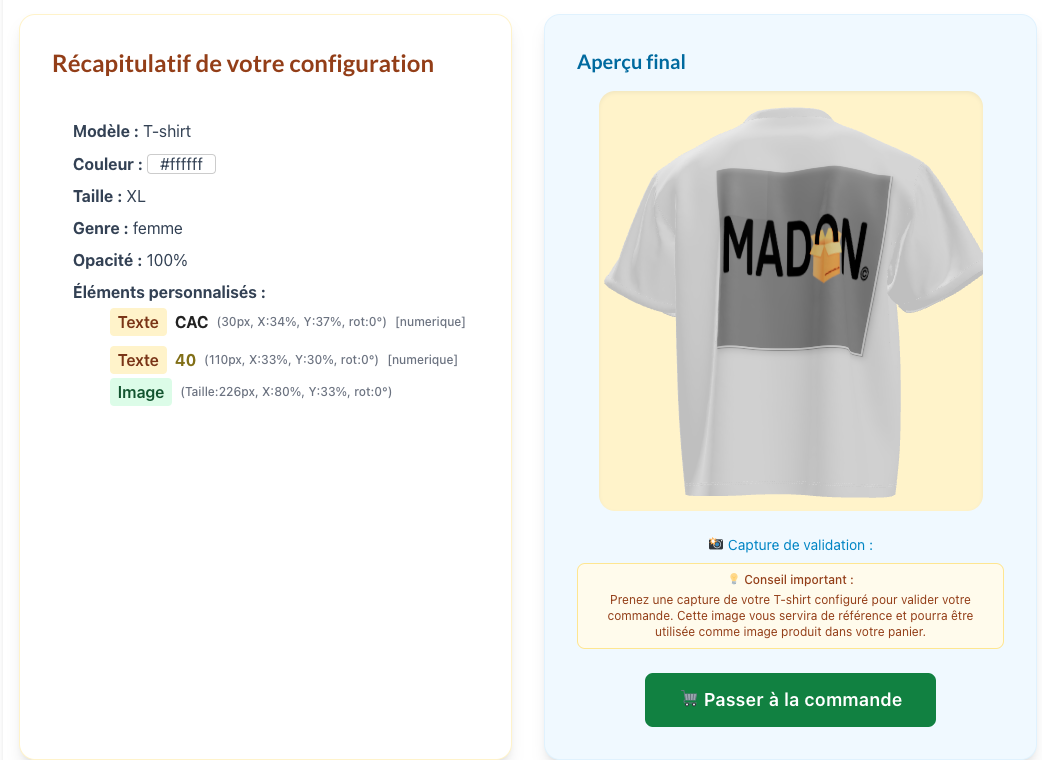
Task: Select the #ffffff color swatch
Action: click(181, 164)
